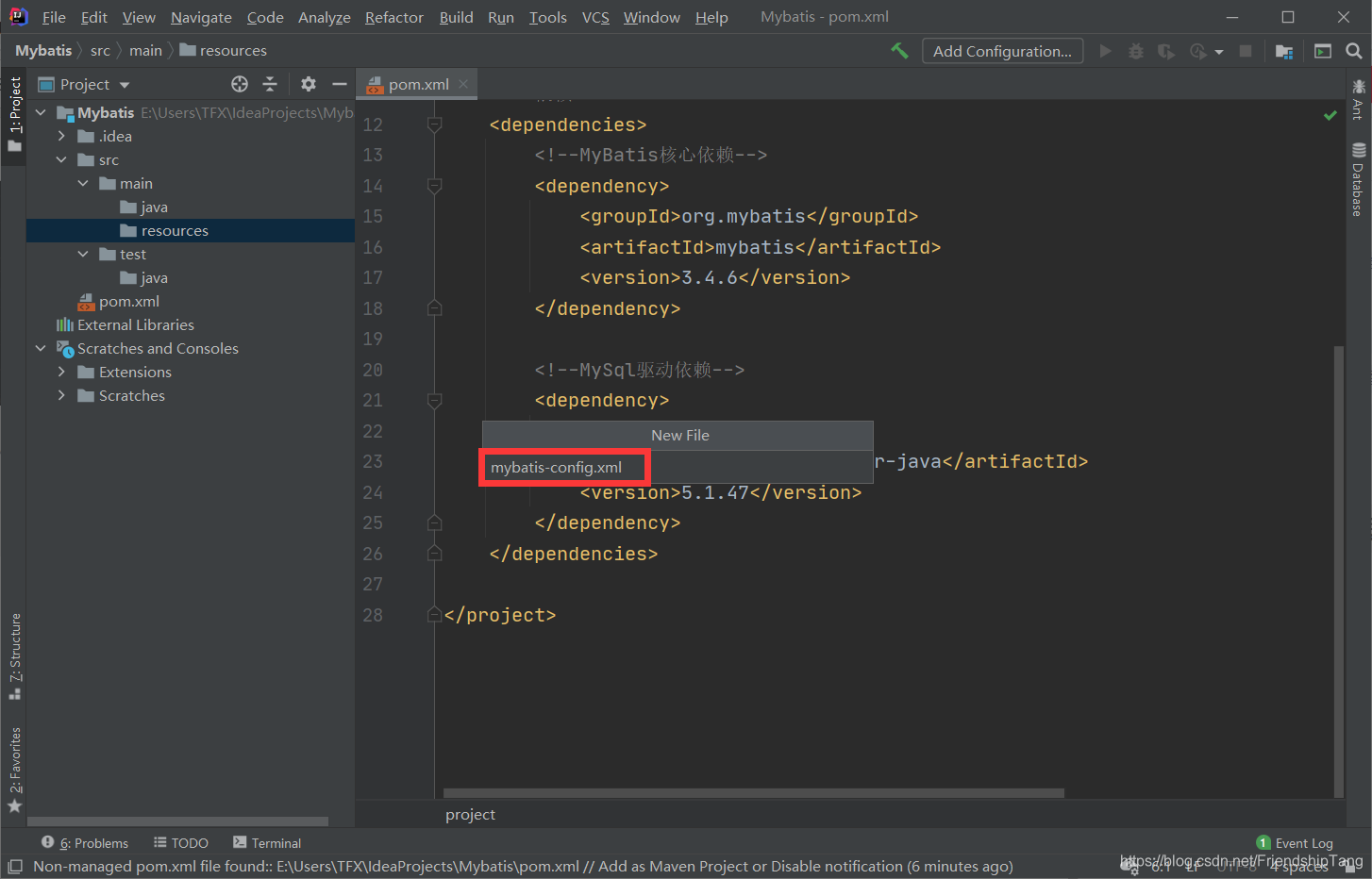Screen dimensions: 1372x879
Task: Click Add Configuration button
Action: tap(1002, 51)
